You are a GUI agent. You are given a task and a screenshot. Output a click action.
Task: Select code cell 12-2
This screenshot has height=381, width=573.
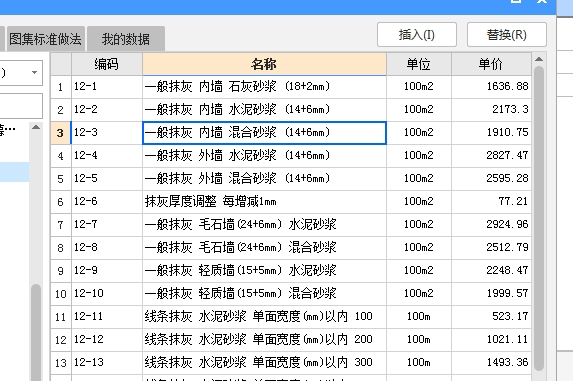(107, 110)
